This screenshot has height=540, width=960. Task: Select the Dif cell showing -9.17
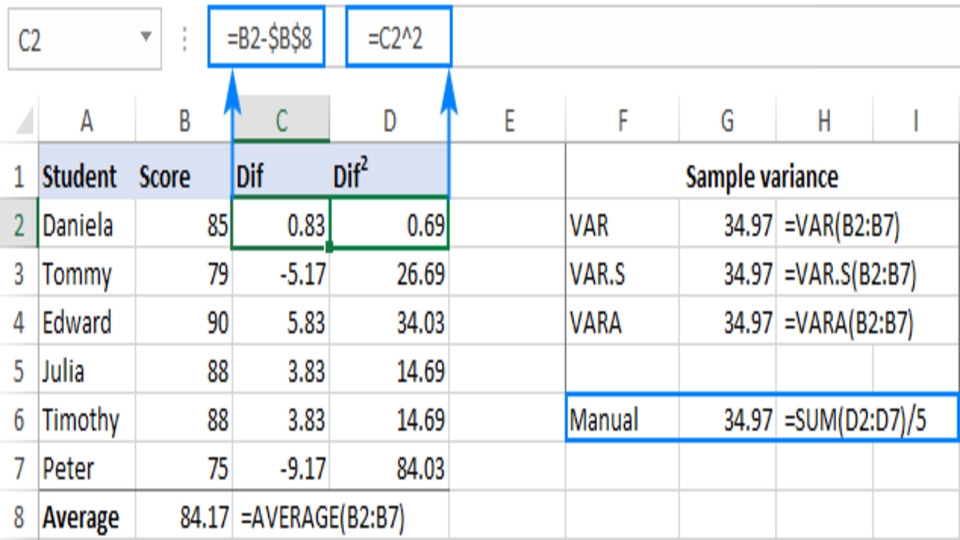(281, 468)
